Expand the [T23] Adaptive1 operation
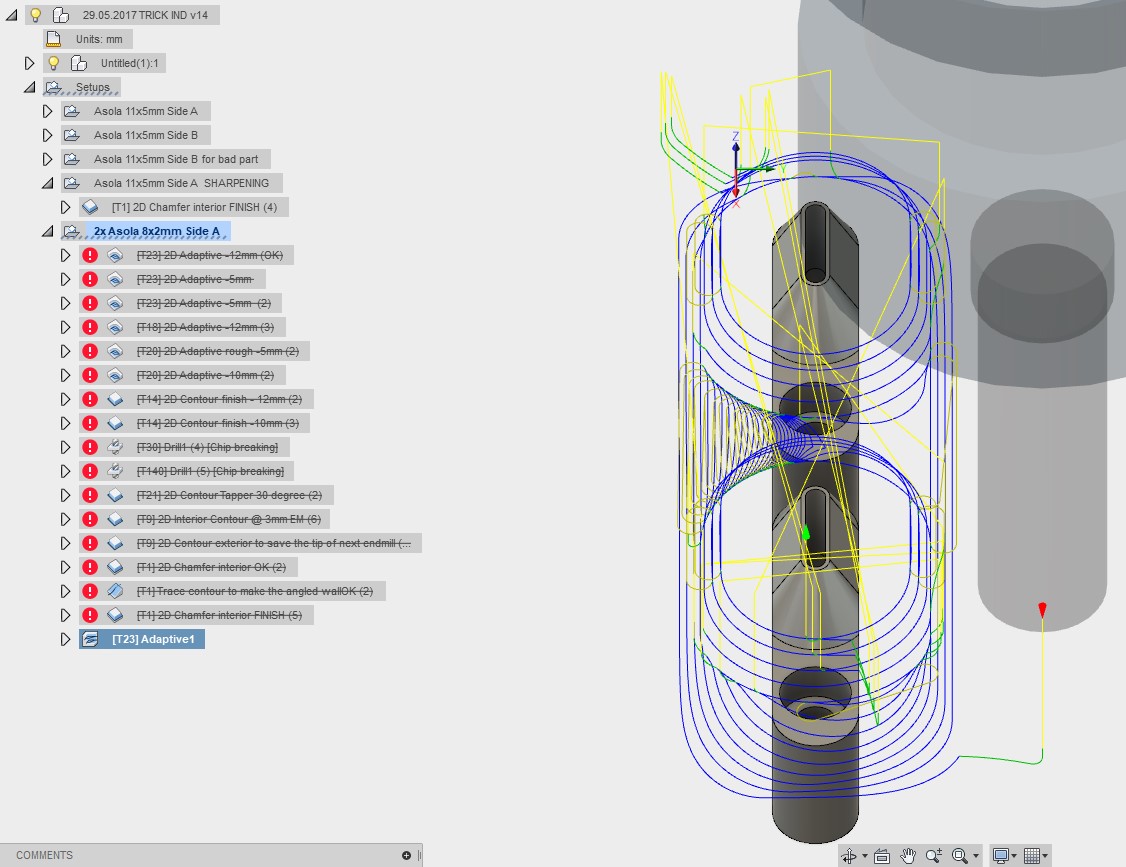 pyautogui.click(x=65, y=639)
